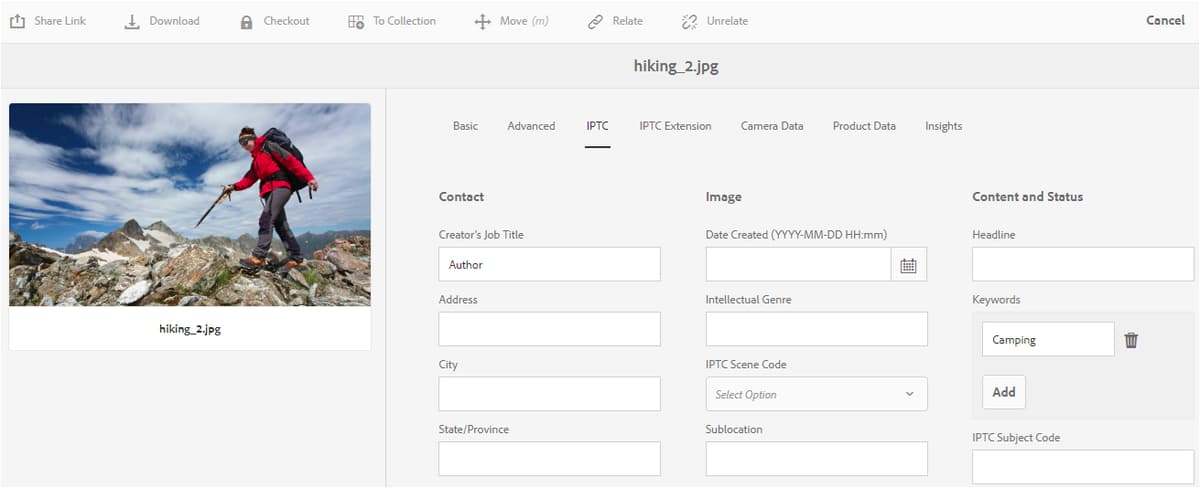Viewport: 1200px width, 488px height.
Task: Open the Camera Data tab
Action: coord(771,126)
